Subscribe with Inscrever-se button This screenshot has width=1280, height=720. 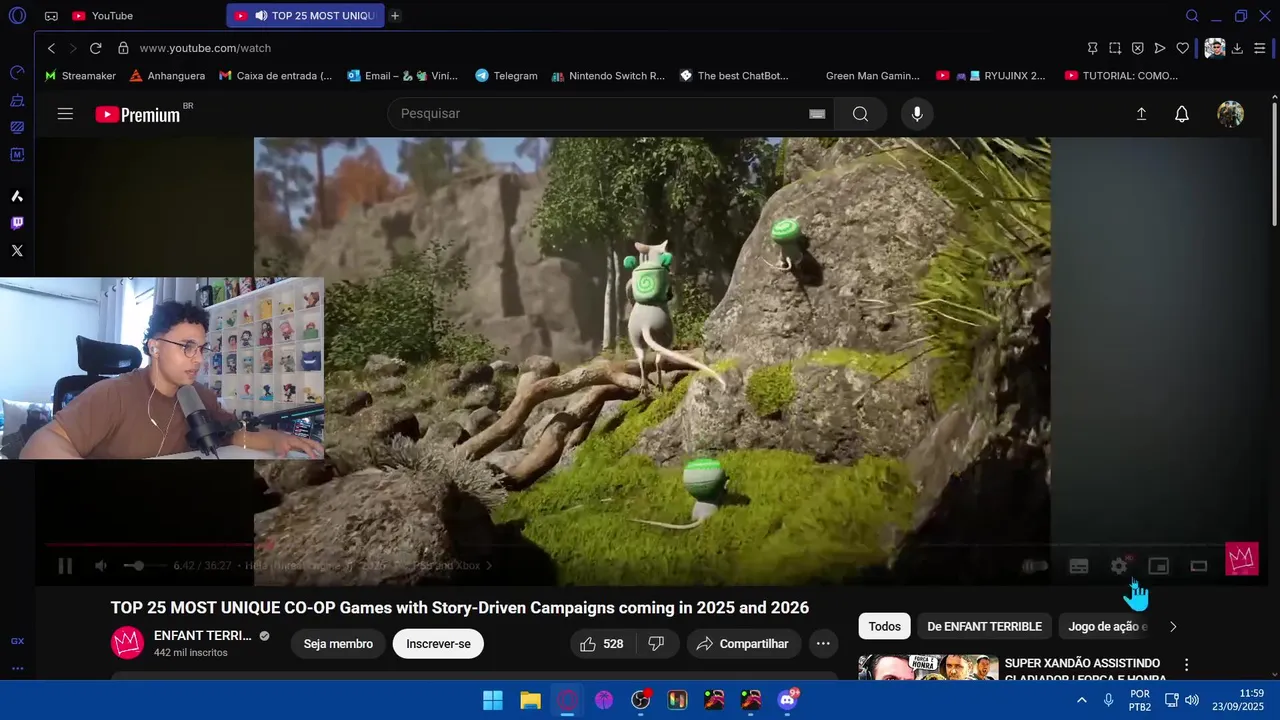438,644
